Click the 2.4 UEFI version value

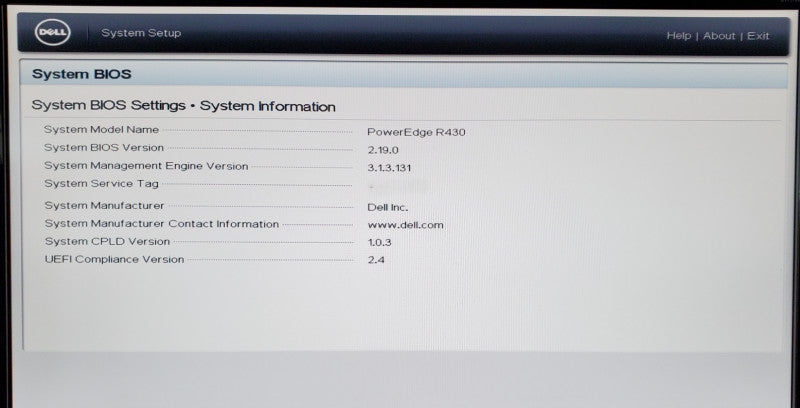(376, 260)
